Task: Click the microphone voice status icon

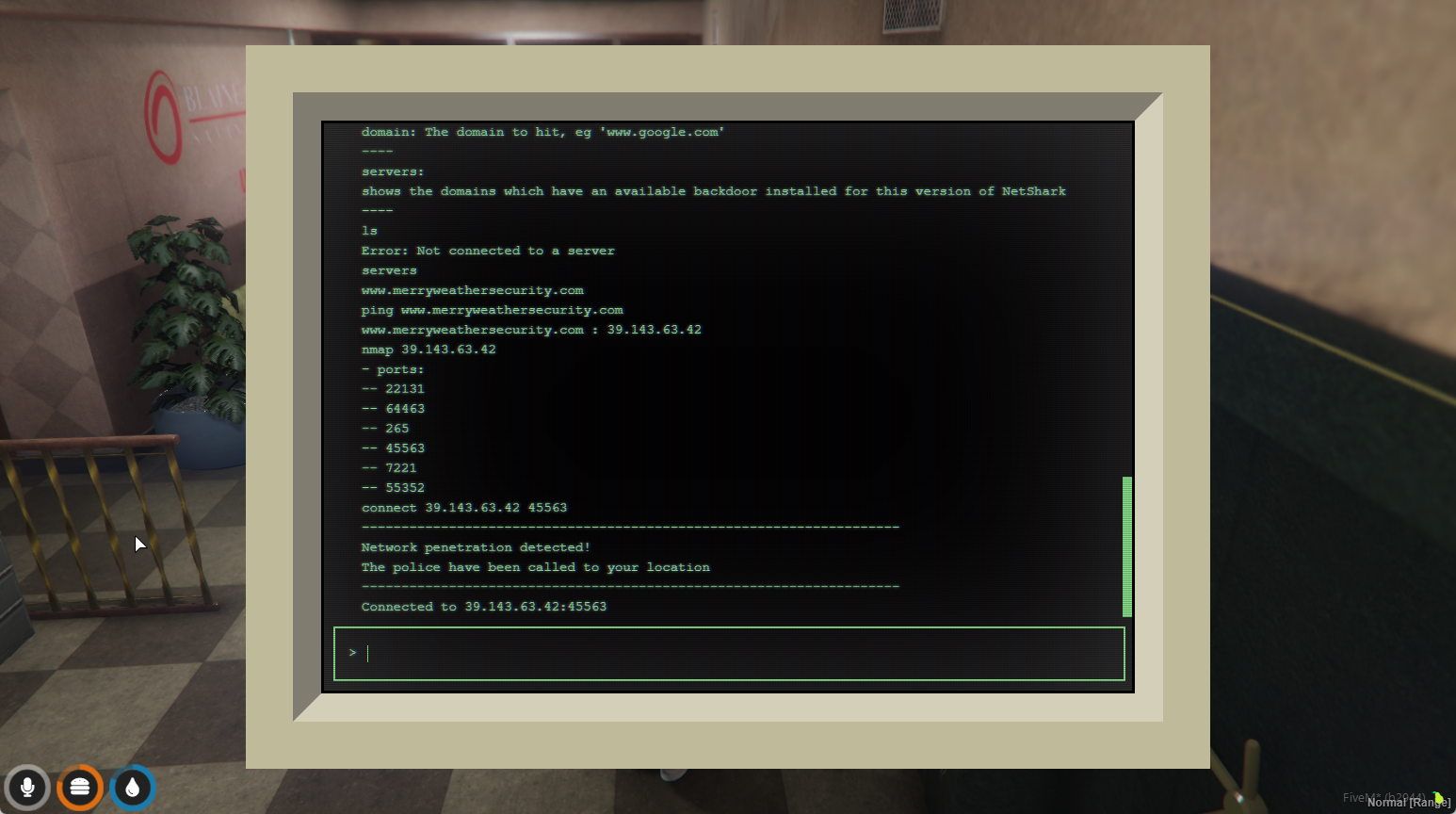Action: click(x=27, y=788)
